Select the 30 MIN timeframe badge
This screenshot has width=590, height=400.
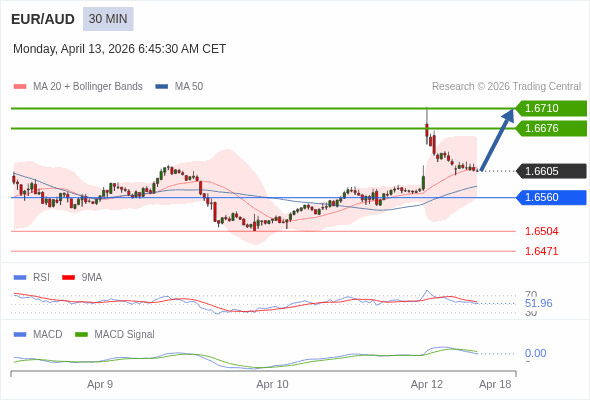(x=108, y=19)
